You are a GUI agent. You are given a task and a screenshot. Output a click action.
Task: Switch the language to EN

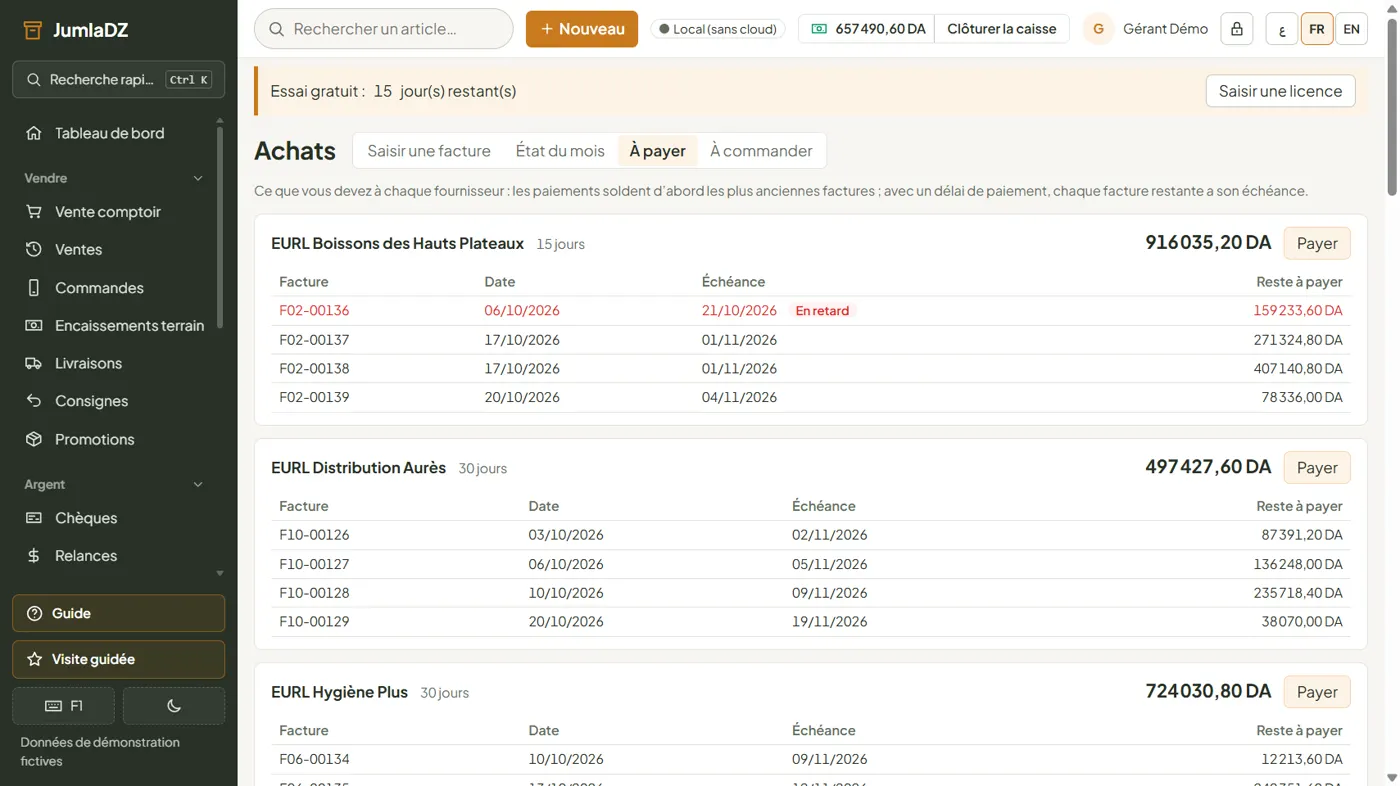tap(1351, 29)
